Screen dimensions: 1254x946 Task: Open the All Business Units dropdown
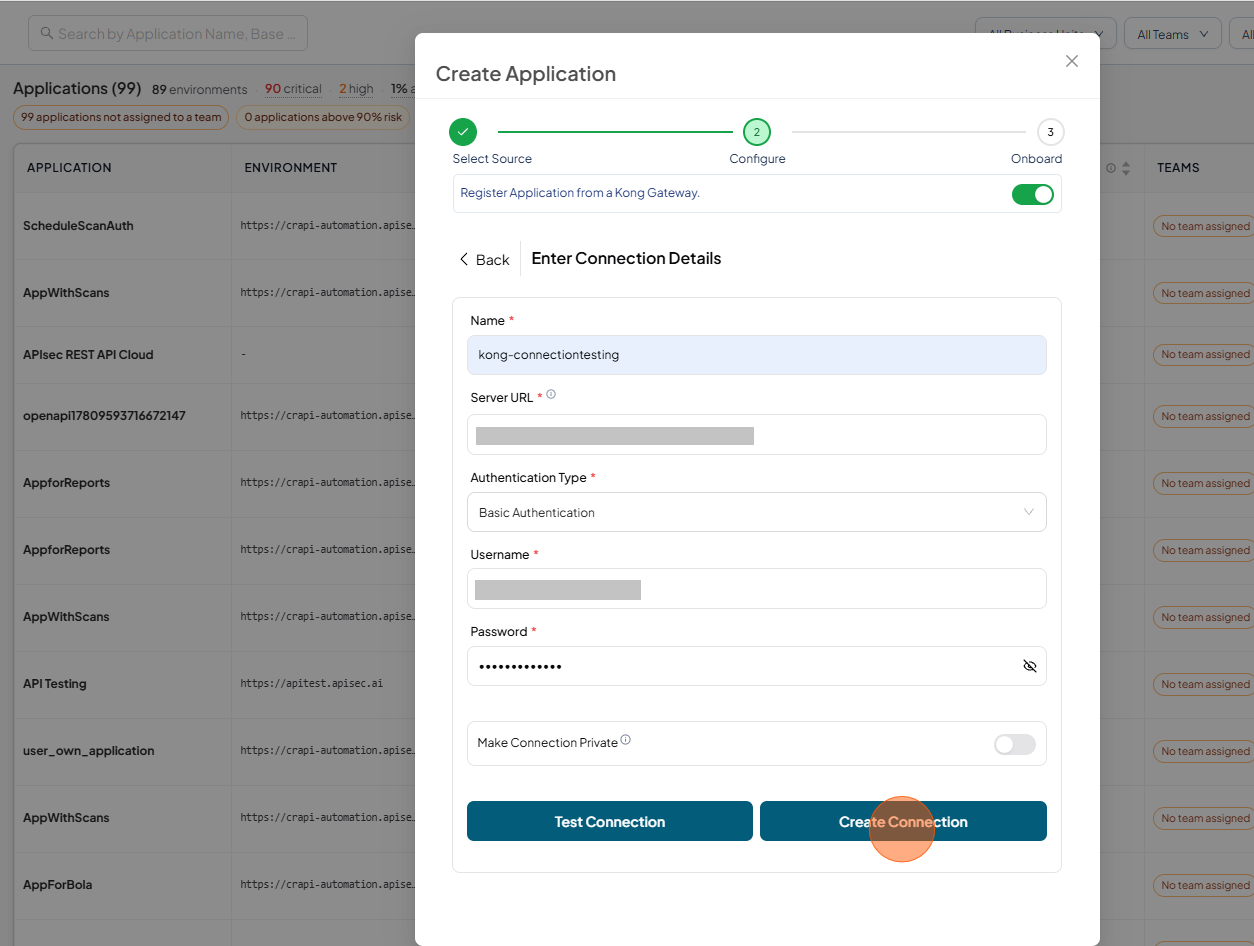pos(1046,34)
